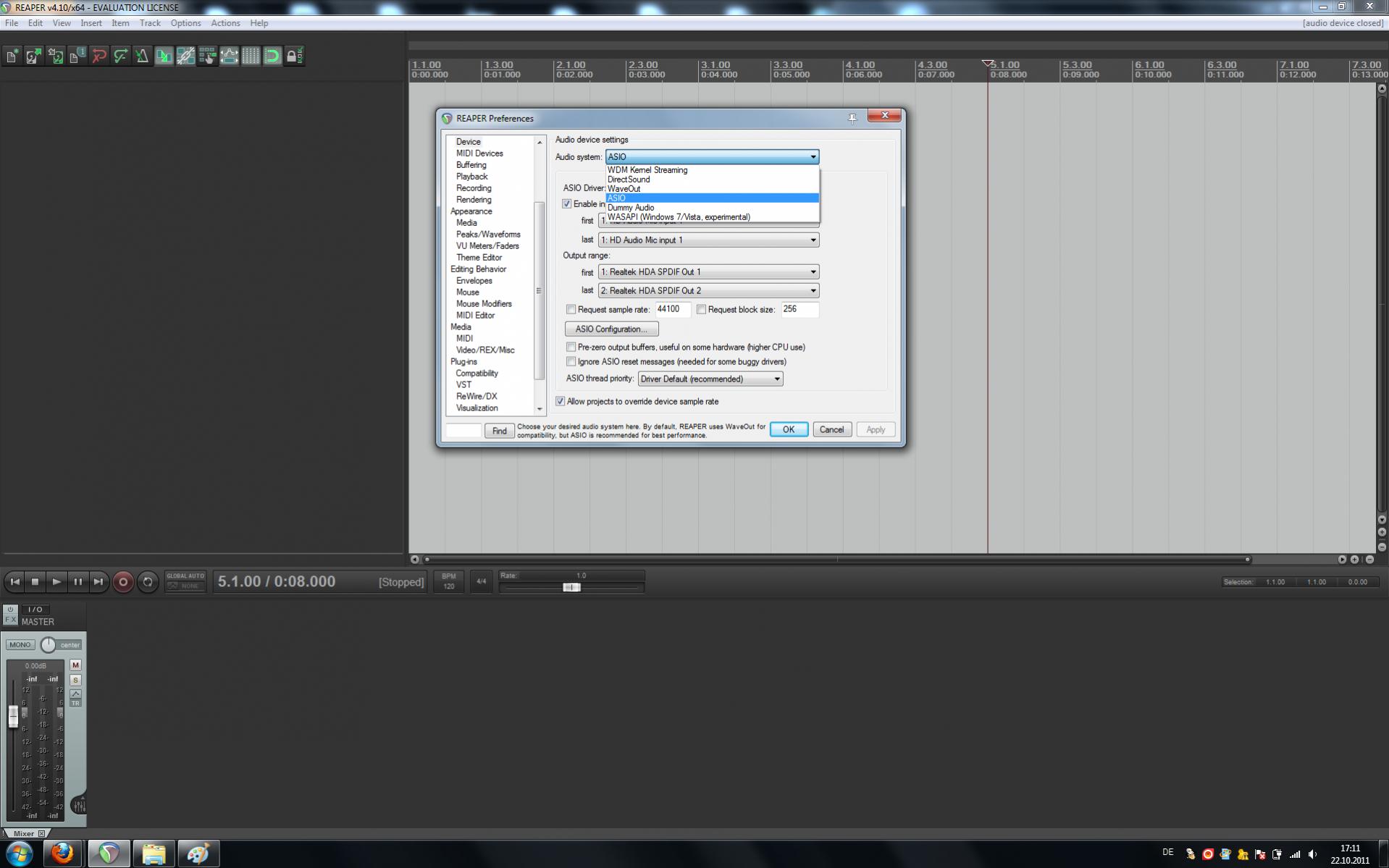Click the New Project toolbar icon
Image resolution: width=1389 pixels, height=868 pixels.
point(12,56)
